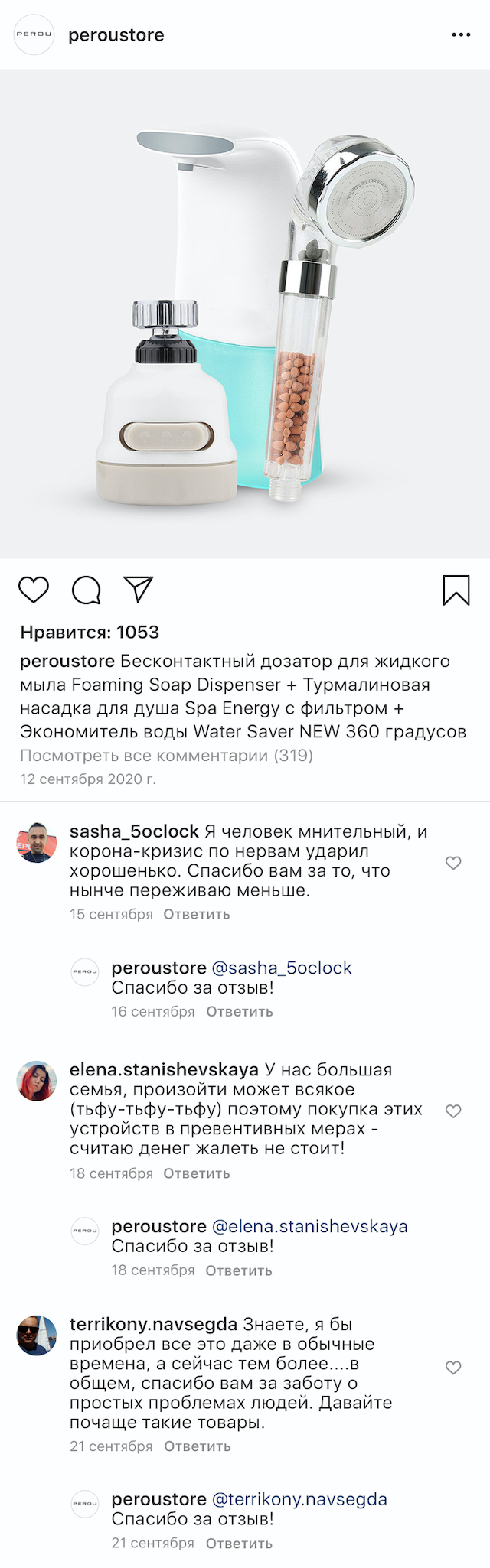
Task: Like terrikony.navsegda's comment
Action: (453, 1367)
